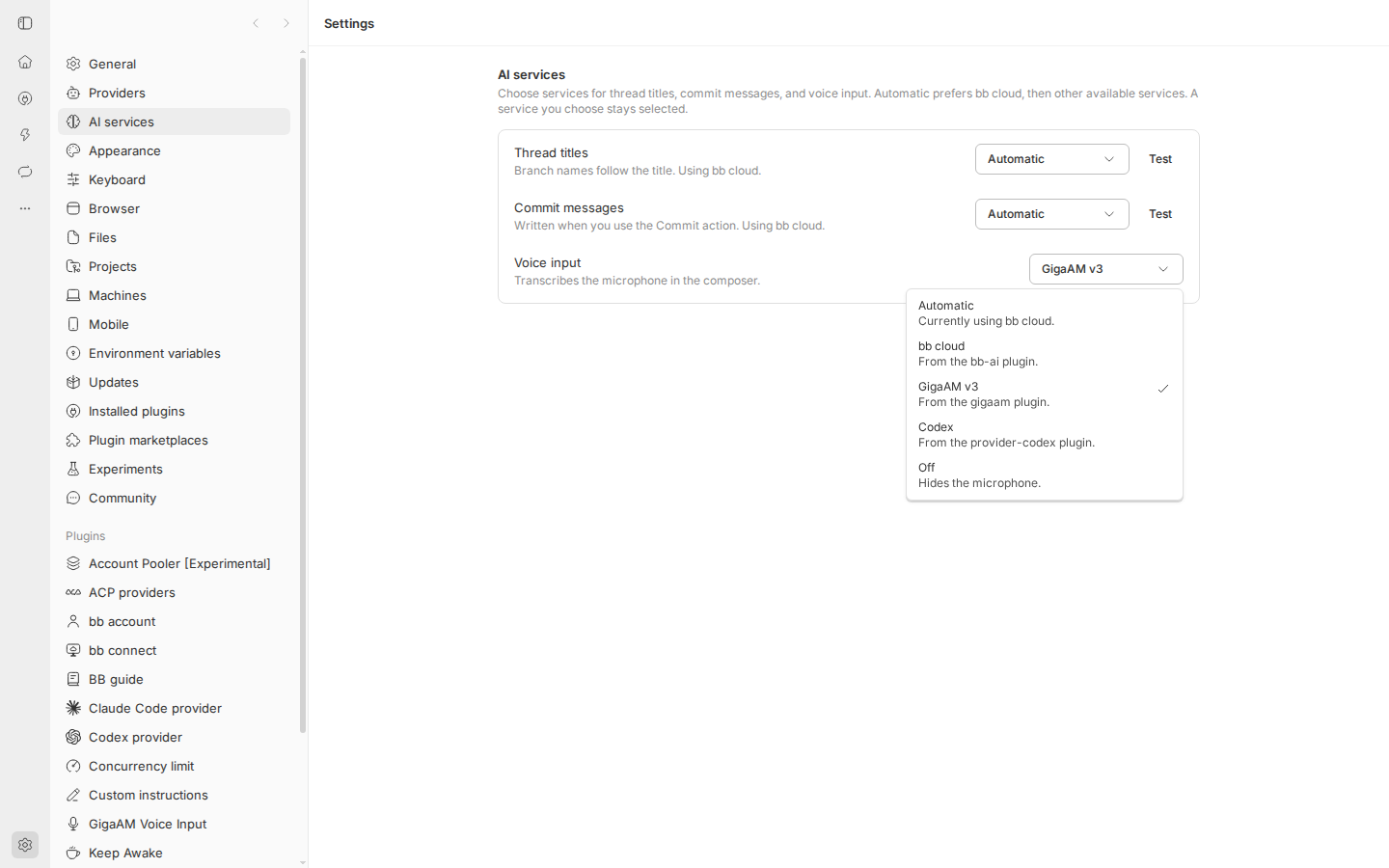Open the Commit messages Automatic dropdown
The height and width of the screenshot is (868, 1389).
tap(1051, 214)
